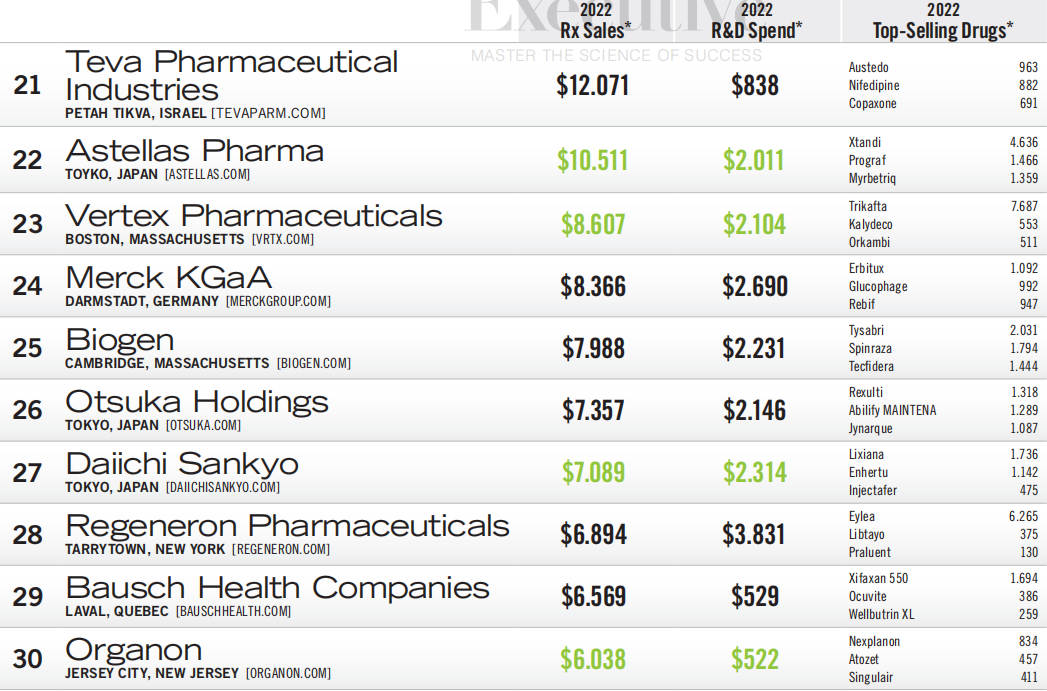
Task: Select the Eylea drug entry
Action: pos(861,517)
